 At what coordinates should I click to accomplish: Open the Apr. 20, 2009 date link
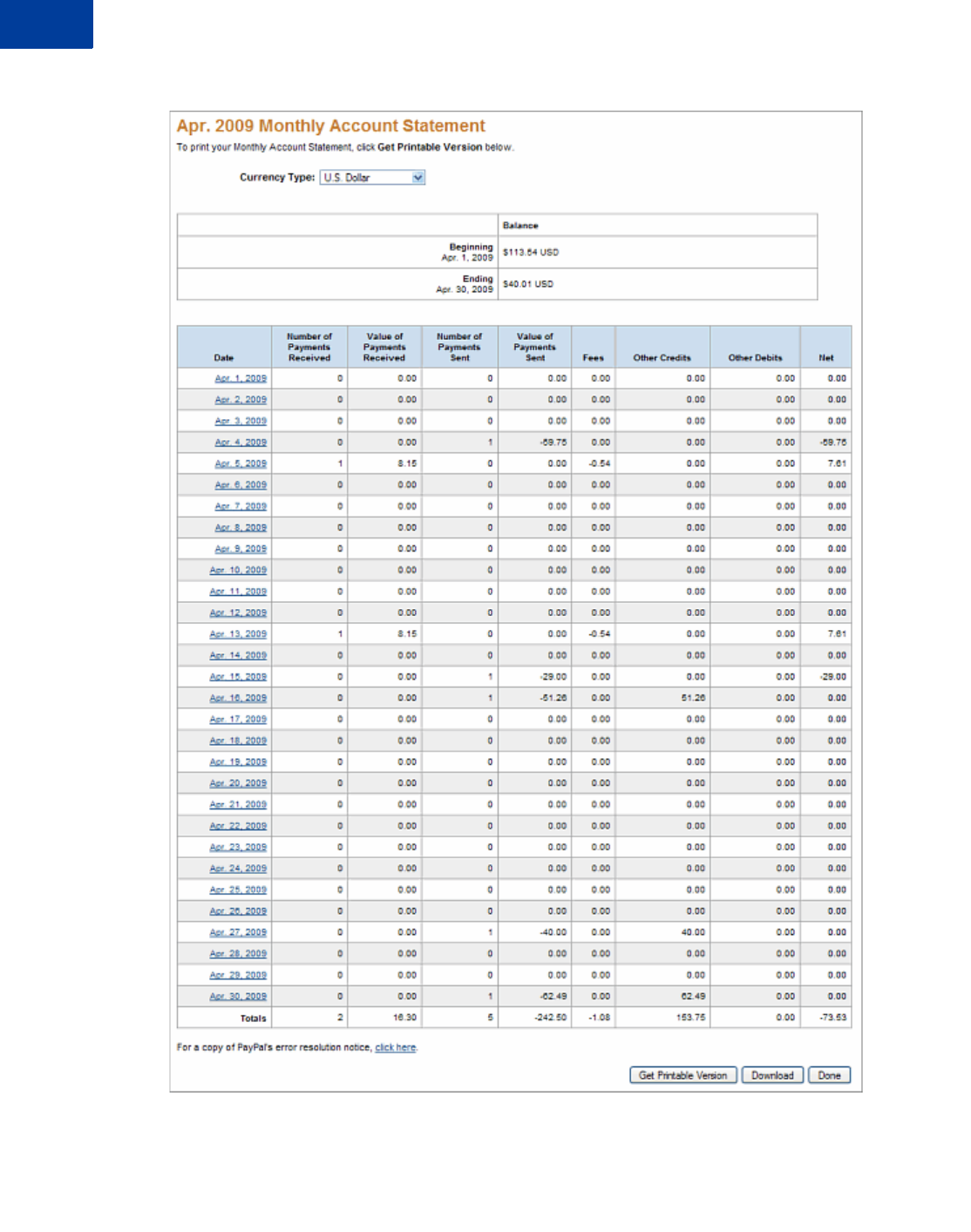coord(238,784)
